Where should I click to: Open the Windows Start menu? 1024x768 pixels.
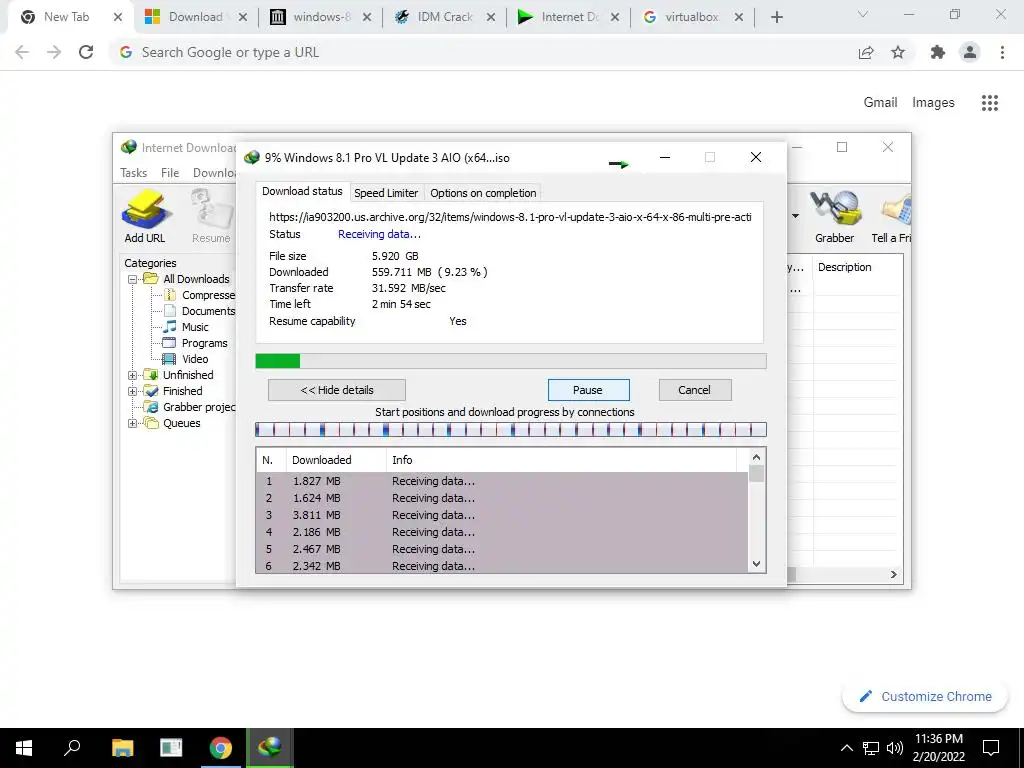click(x=24, y=748)
